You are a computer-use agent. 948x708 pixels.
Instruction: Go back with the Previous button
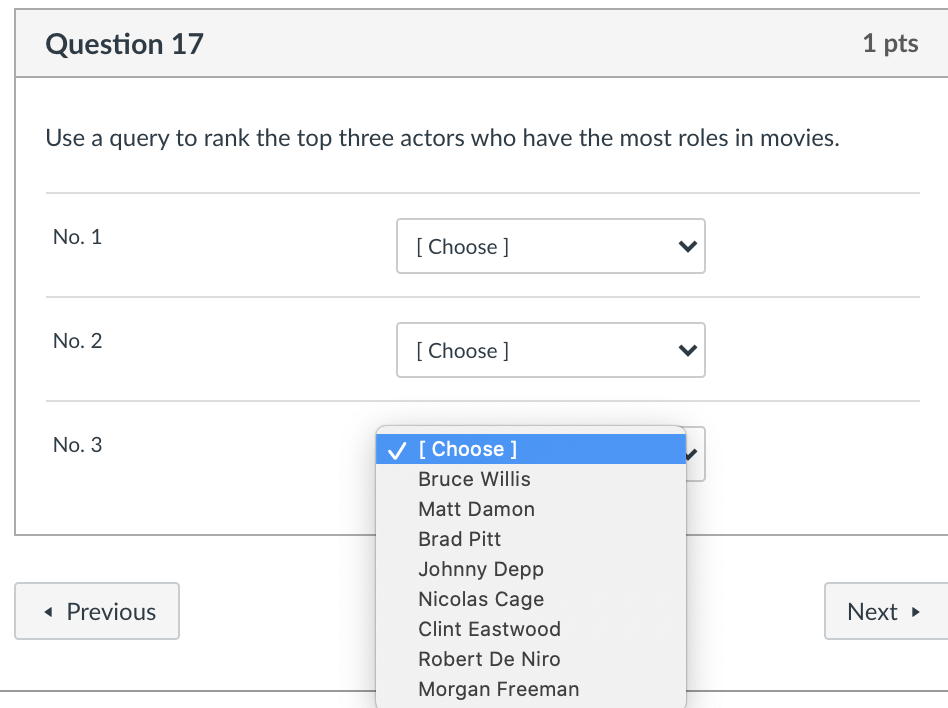click(97, 611)
